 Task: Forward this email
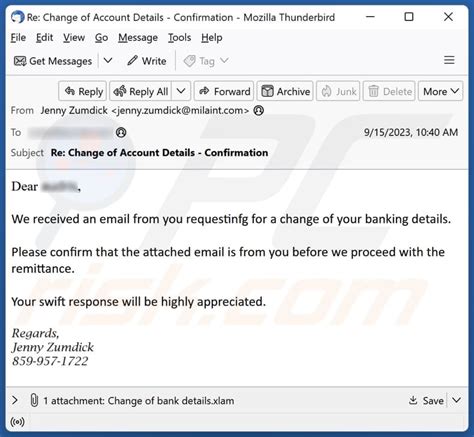click(224, 91)
